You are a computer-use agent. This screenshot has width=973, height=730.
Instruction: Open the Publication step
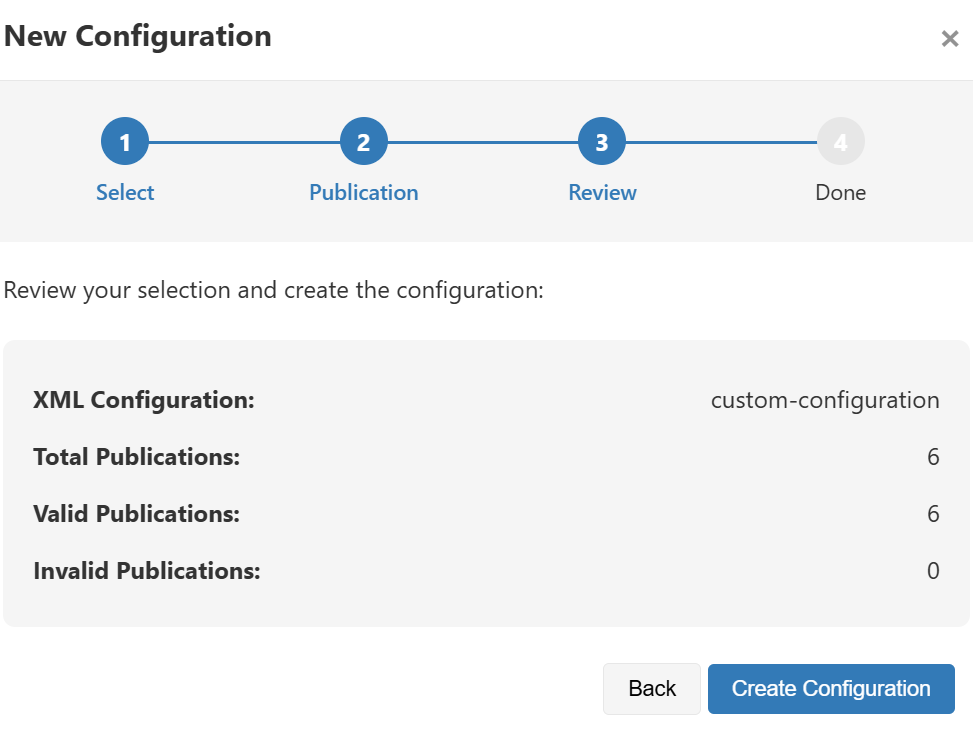[363, 192]
